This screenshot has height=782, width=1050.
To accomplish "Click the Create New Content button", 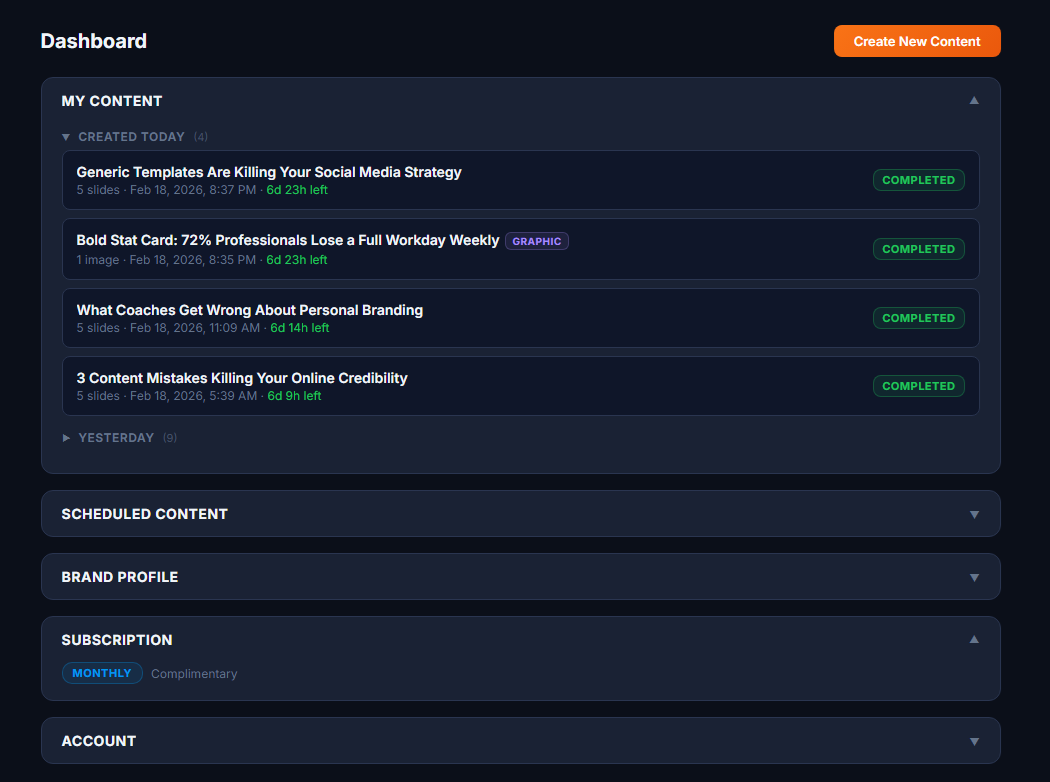I will coord(916,41).
